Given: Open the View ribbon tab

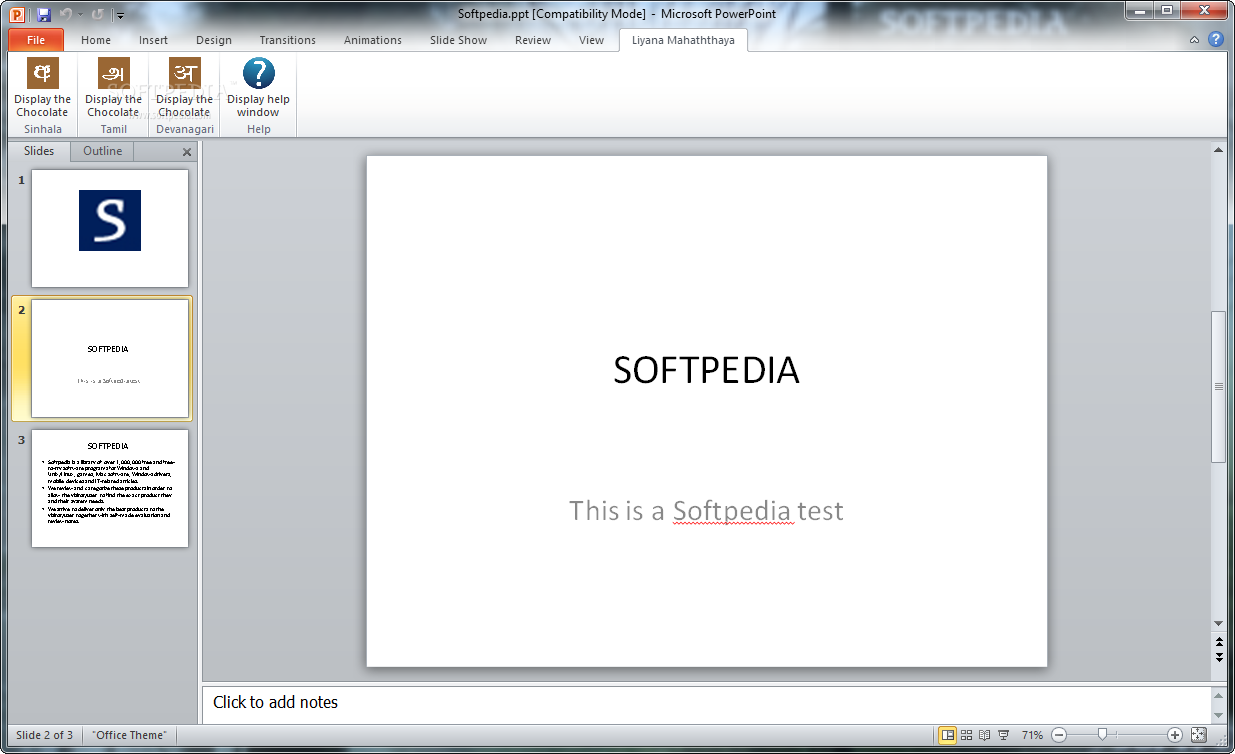Looking at the screenshot, I should (x=591, y=40).
